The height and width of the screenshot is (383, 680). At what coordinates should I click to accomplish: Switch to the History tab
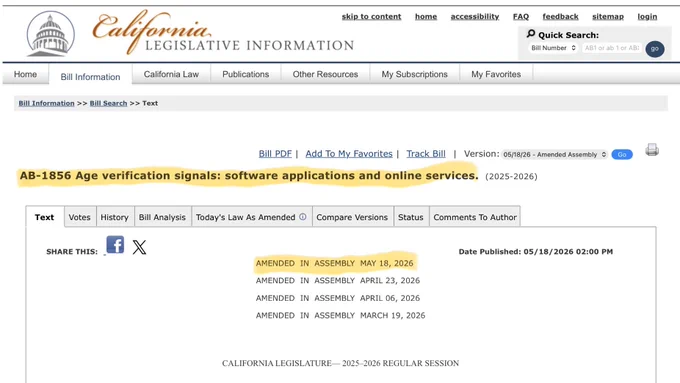(114, 217)
